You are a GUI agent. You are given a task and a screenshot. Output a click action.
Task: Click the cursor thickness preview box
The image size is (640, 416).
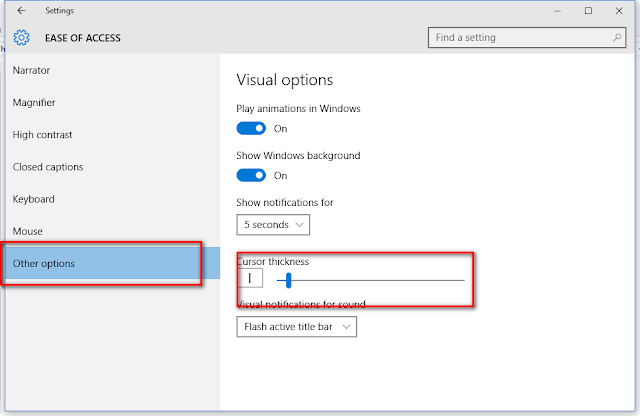coord(250,279)
